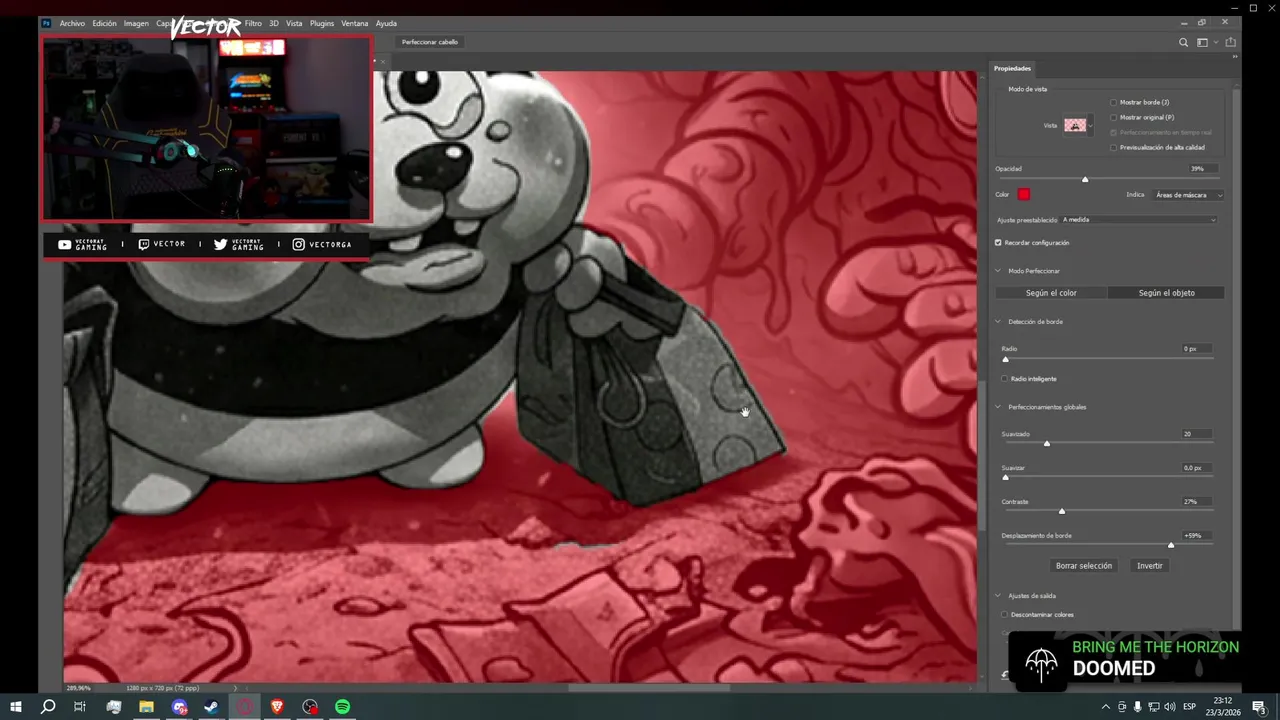The width and height of the screenshot is (1280, 720).
Task: Open File Explorer from the taskbar
Action: pyautogui.click(x=146, y=707)
